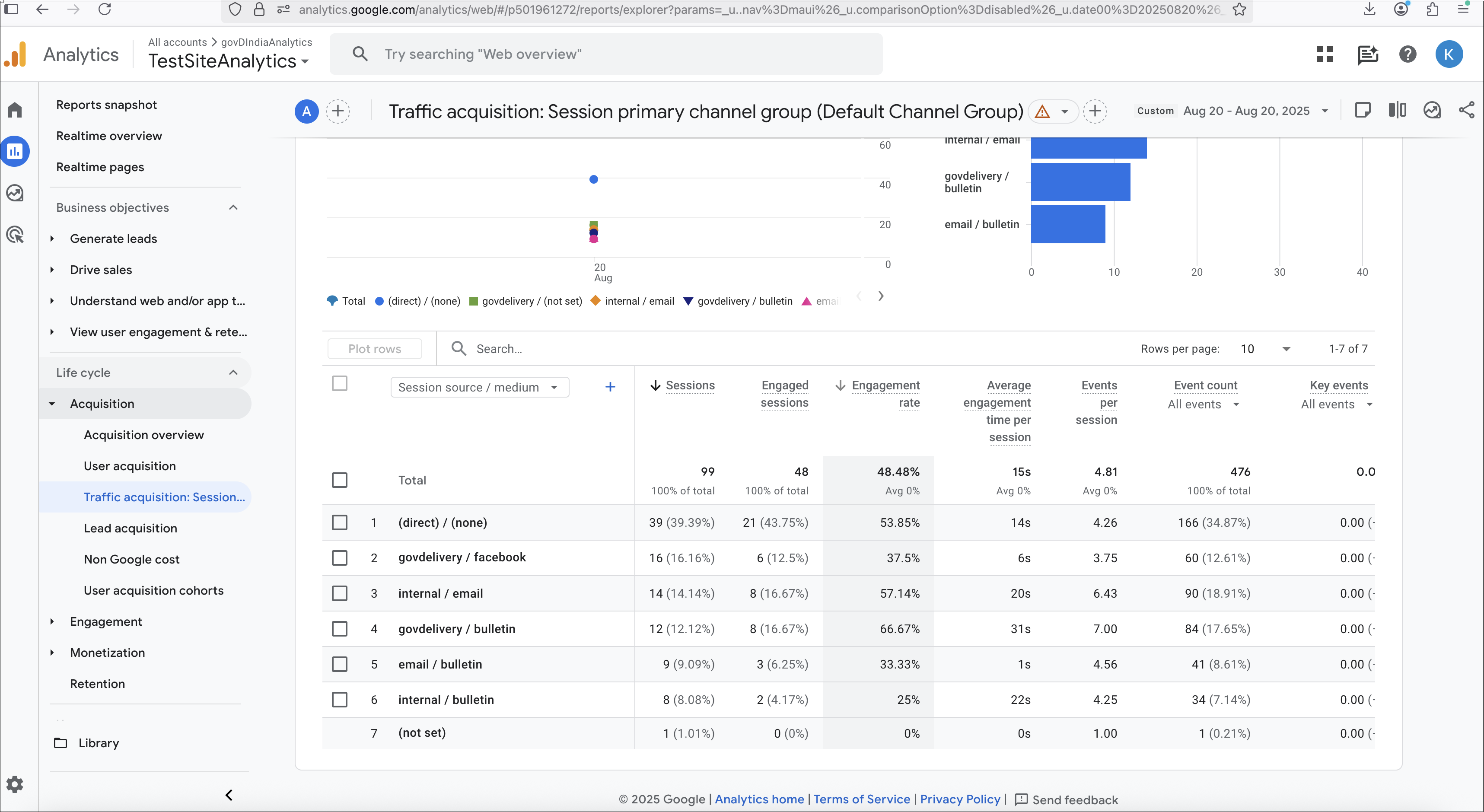This screenshot has width=1484, height=812.
Task: Click the Help question mark icon
Action: click(x=1408, y=54)
